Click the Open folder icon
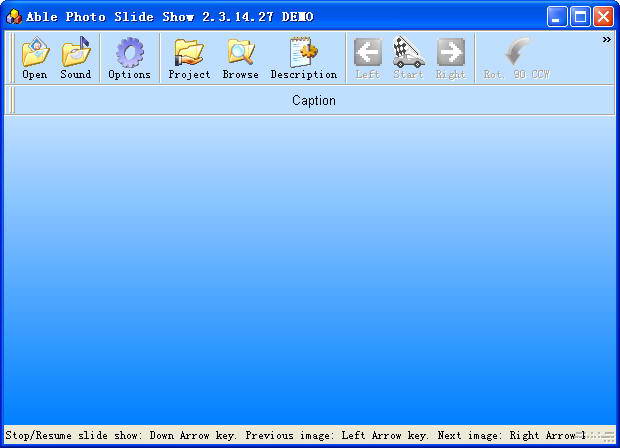620x448 pixels. coord(35,58)
